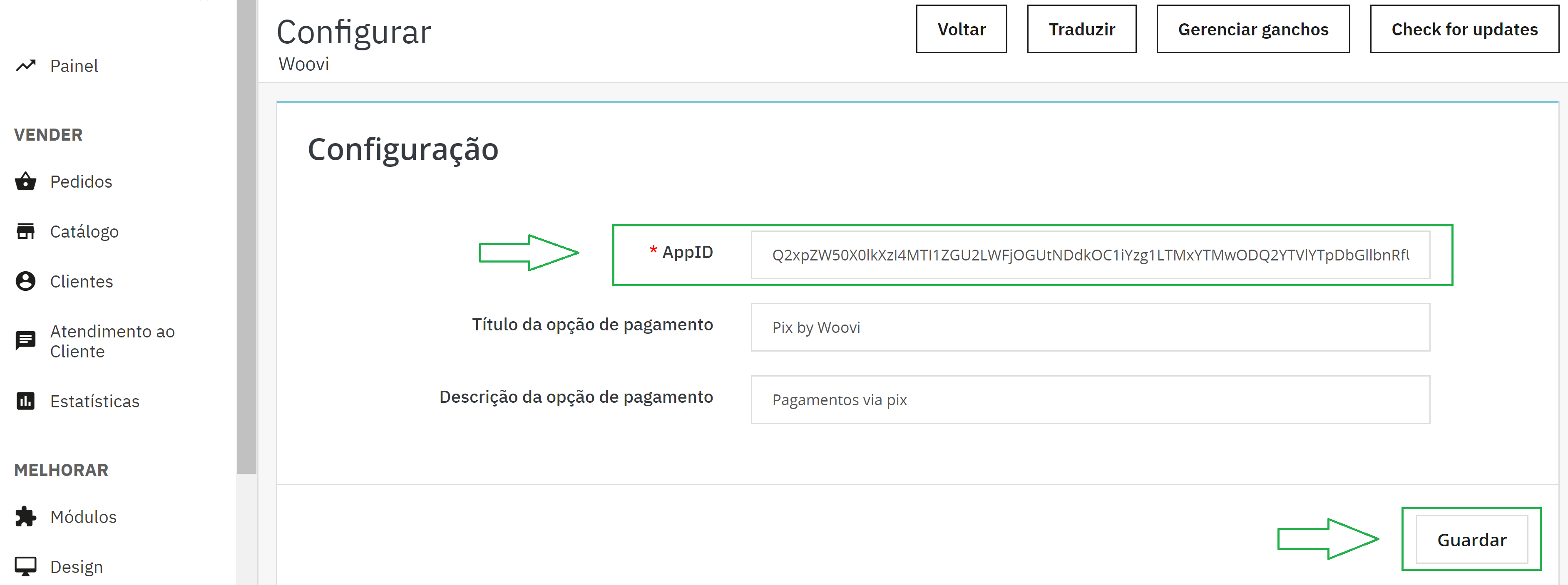The width and height of the screenshot is (1568, 585).
Task: Select the shopping basket icon for Pedidos
Action: (x=25, y=181)
